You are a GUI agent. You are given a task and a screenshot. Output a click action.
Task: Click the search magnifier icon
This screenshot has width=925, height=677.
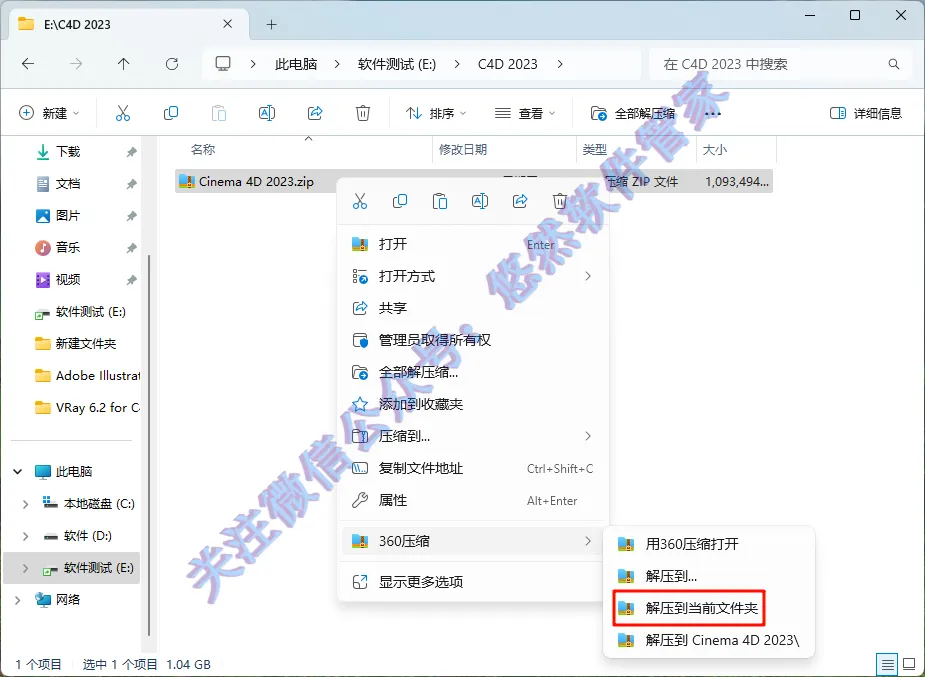tap(894, 64)
